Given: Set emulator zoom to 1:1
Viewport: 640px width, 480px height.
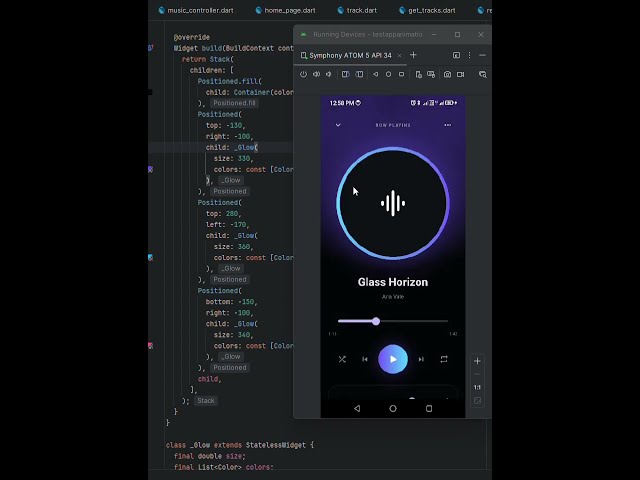Looking at the screenshot, I should point(477,387).
